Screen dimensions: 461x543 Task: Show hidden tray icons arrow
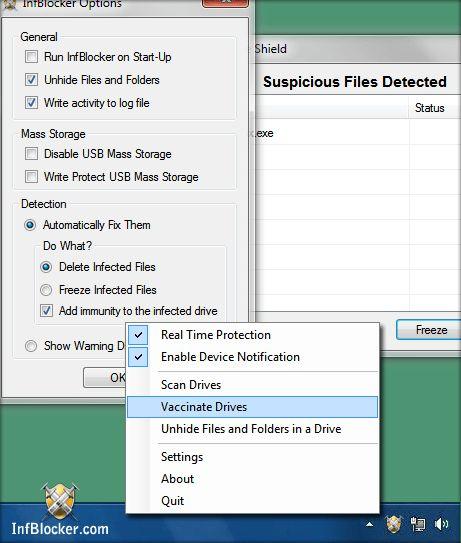370,524
